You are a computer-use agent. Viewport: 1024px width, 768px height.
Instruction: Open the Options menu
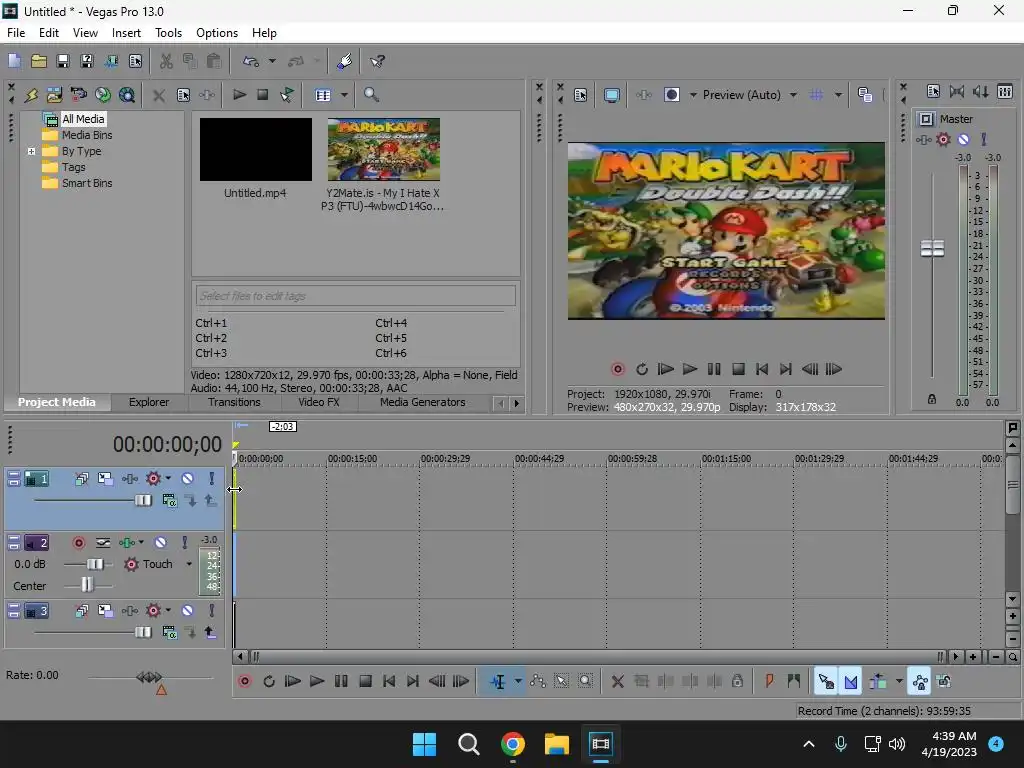[x=217, y=33]
